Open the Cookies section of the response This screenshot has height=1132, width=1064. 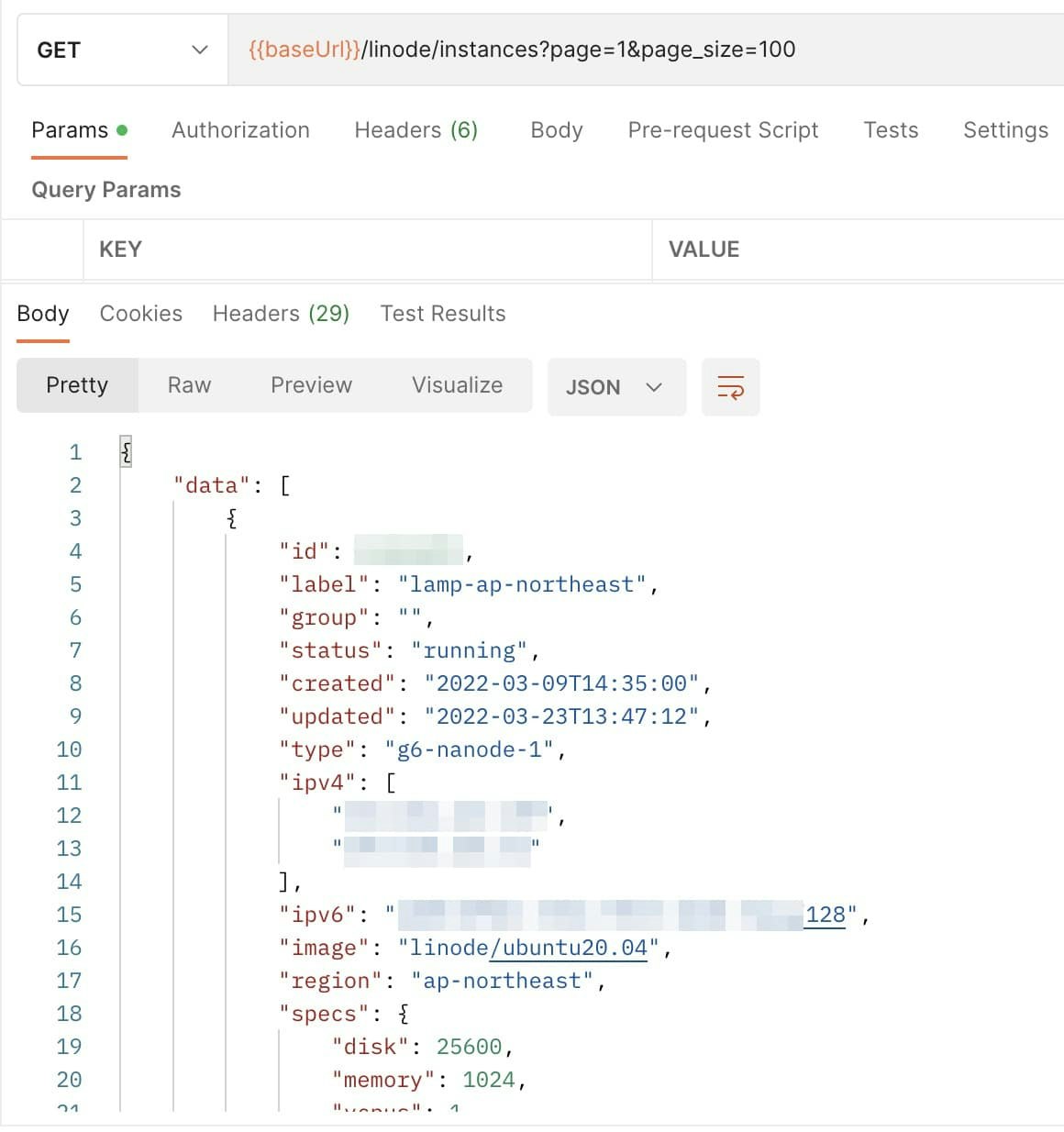(x=141, y=313)
